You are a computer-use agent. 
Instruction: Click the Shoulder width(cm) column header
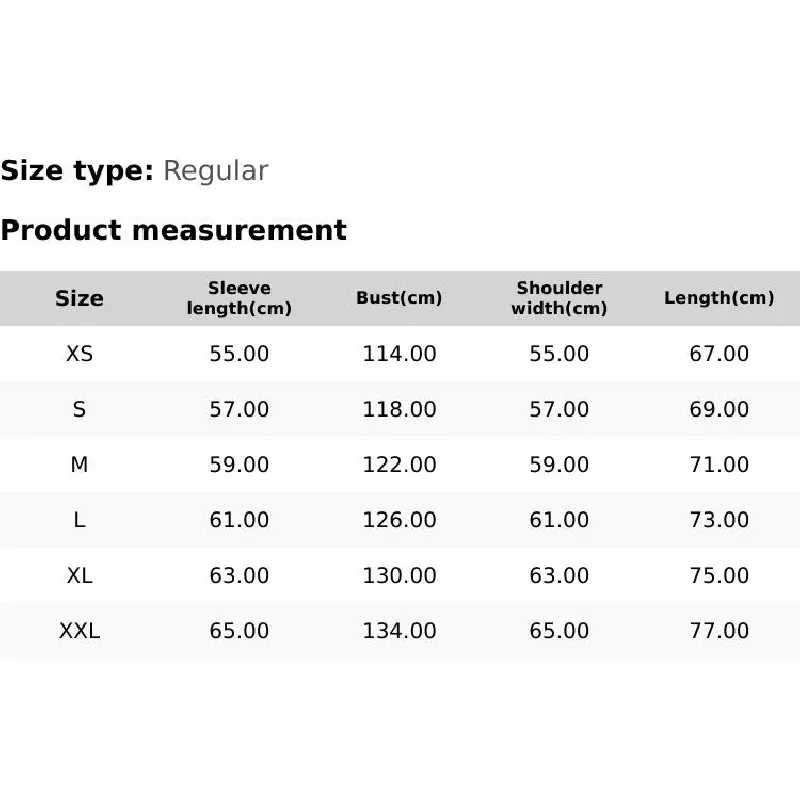click(559, 298)
